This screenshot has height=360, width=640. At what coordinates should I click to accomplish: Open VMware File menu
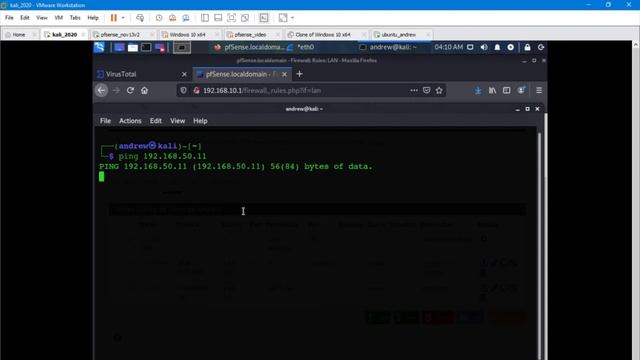[x=9, y=18]
